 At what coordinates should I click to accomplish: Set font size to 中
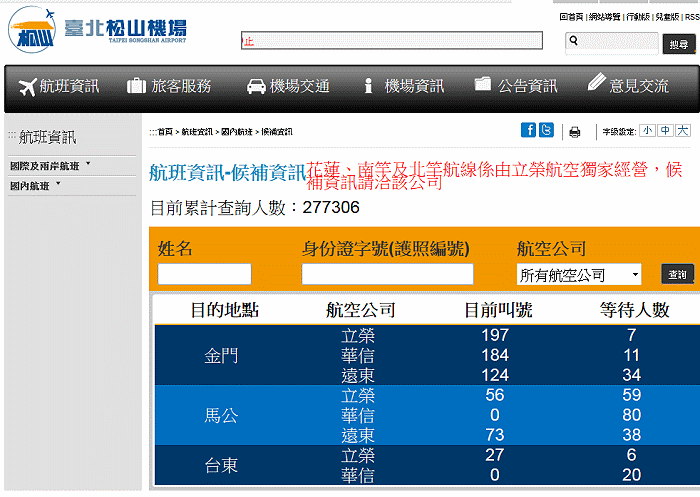(x=665, y=131)
